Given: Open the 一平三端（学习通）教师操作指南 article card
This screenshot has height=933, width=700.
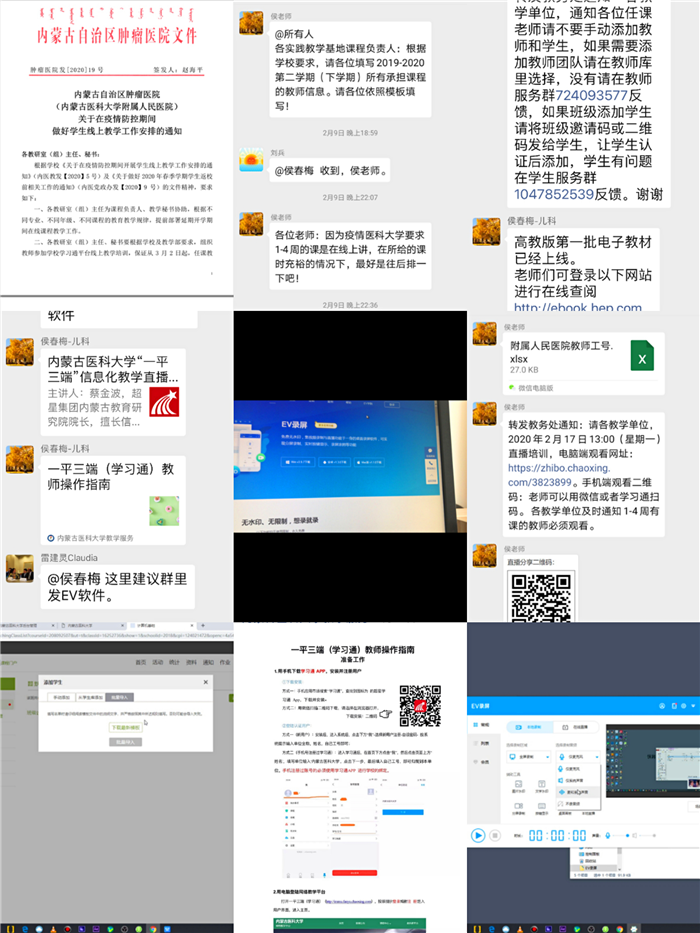Looking at the screenshot, I should (x=113, y=500).
